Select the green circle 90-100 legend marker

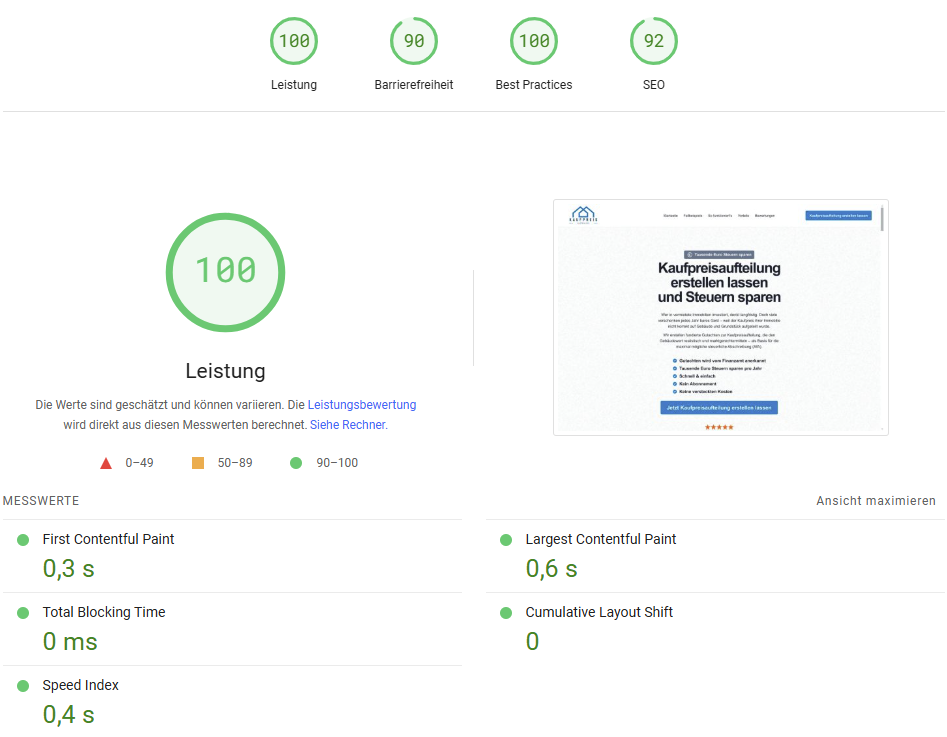coord(295,462)
